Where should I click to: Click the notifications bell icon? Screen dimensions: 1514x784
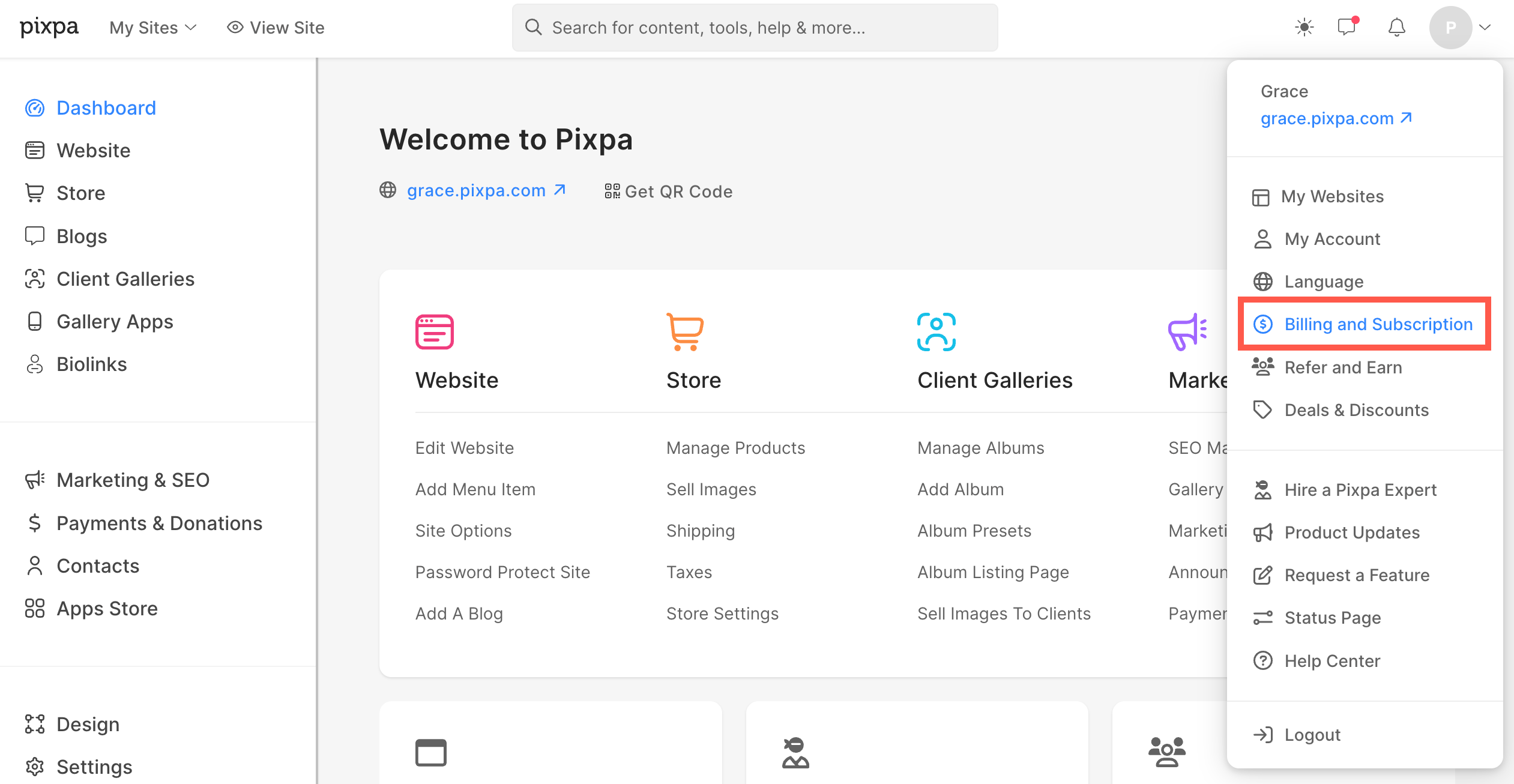(x=1397, y=28)
